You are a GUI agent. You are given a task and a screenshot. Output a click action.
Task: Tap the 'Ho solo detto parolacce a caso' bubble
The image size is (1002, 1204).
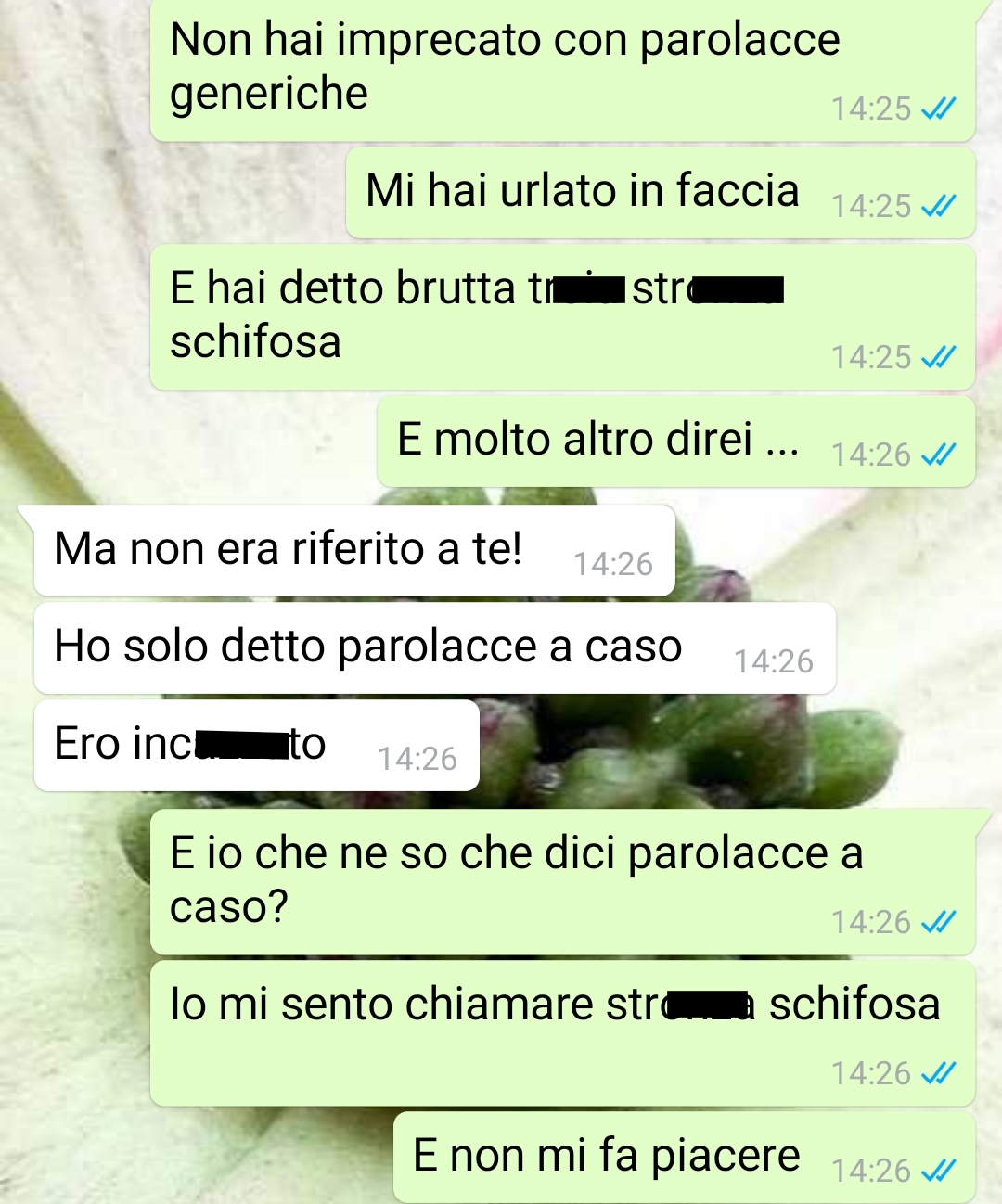(x=435, y=648)
